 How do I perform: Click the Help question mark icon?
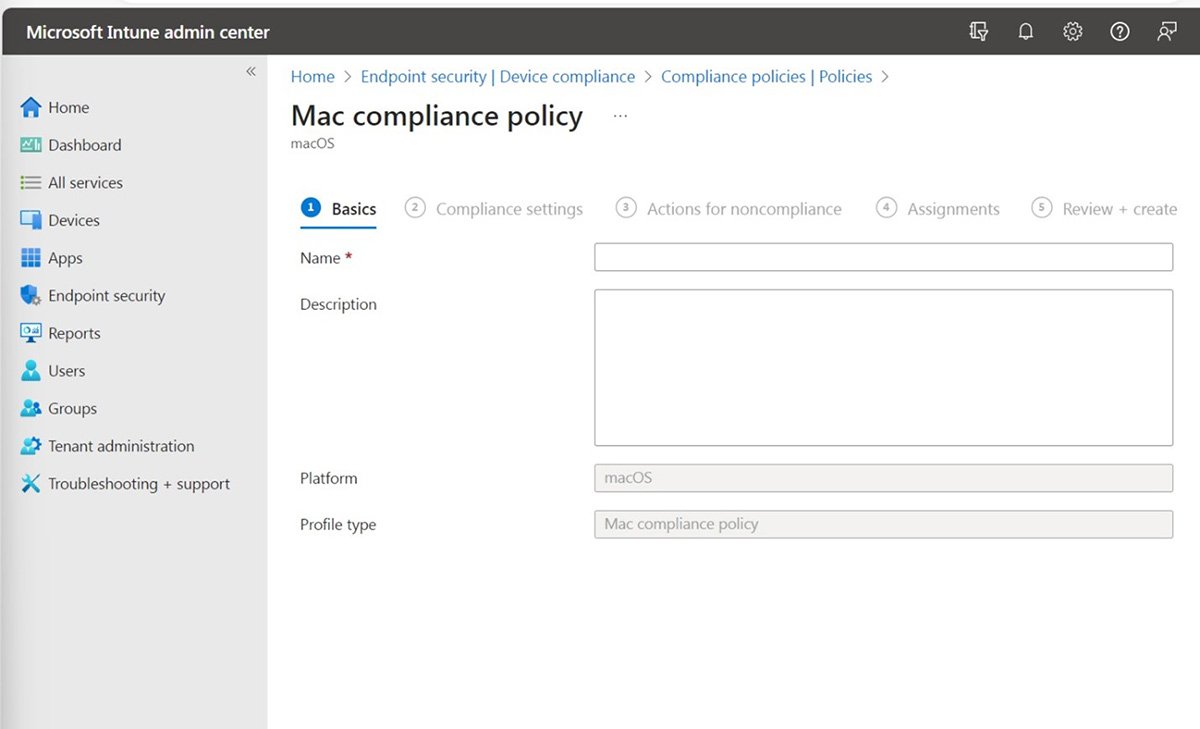[1119, 32]
